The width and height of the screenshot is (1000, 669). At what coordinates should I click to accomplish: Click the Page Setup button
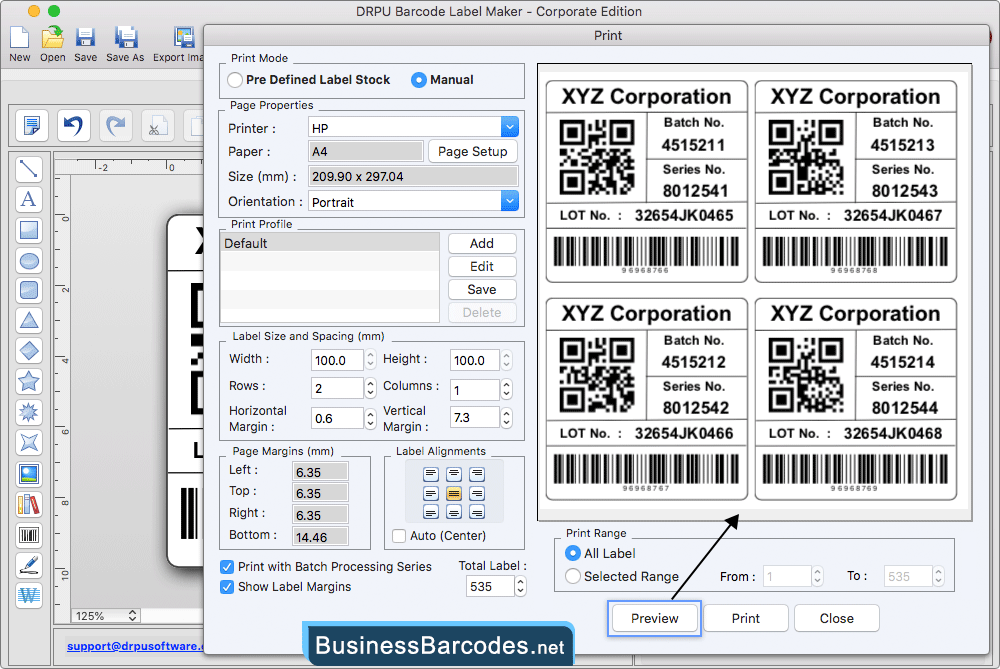coord(473,151)
